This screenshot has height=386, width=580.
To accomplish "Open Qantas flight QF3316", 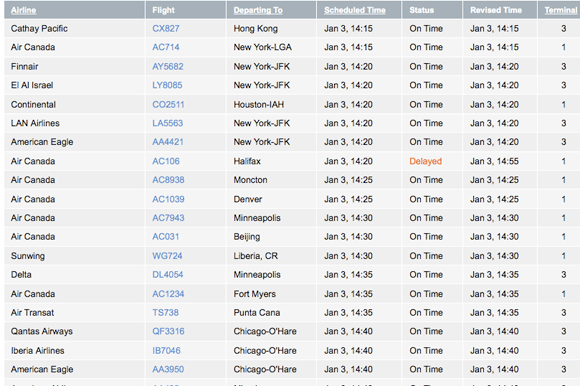I will tap(168, 331).
